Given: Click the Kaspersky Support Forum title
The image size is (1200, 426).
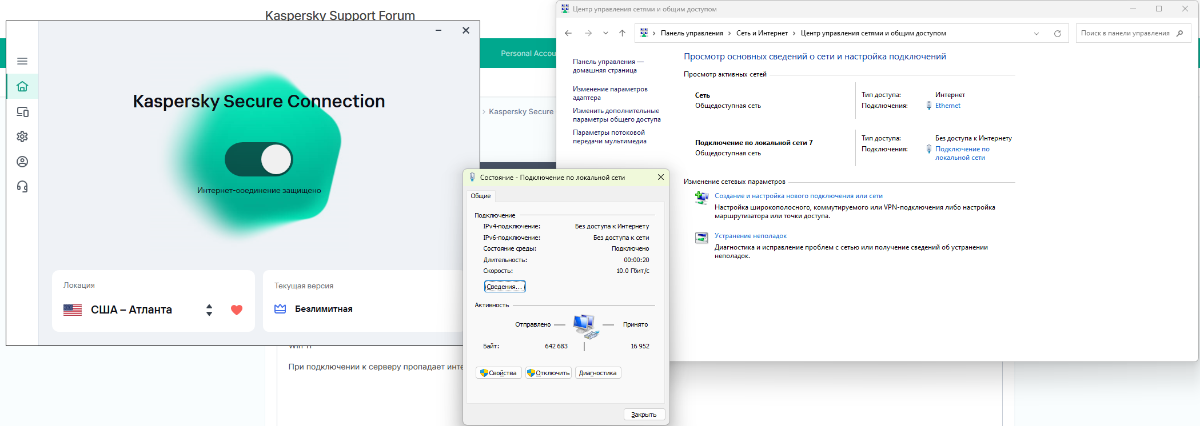Looking at the screenshot, I should tap(340, 16).
